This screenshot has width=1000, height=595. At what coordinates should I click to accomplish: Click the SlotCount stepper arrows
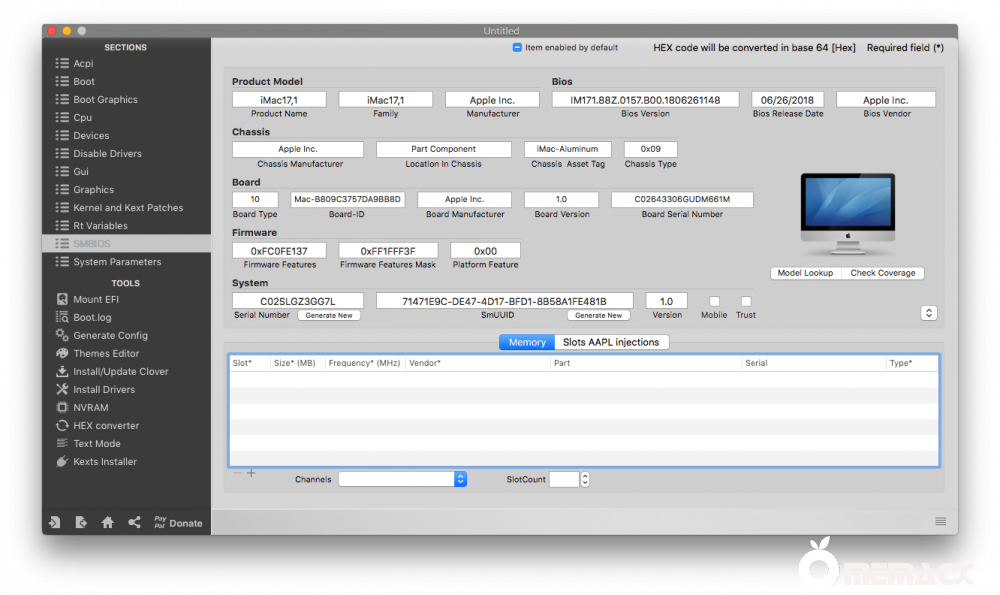(x=585, y=479)
